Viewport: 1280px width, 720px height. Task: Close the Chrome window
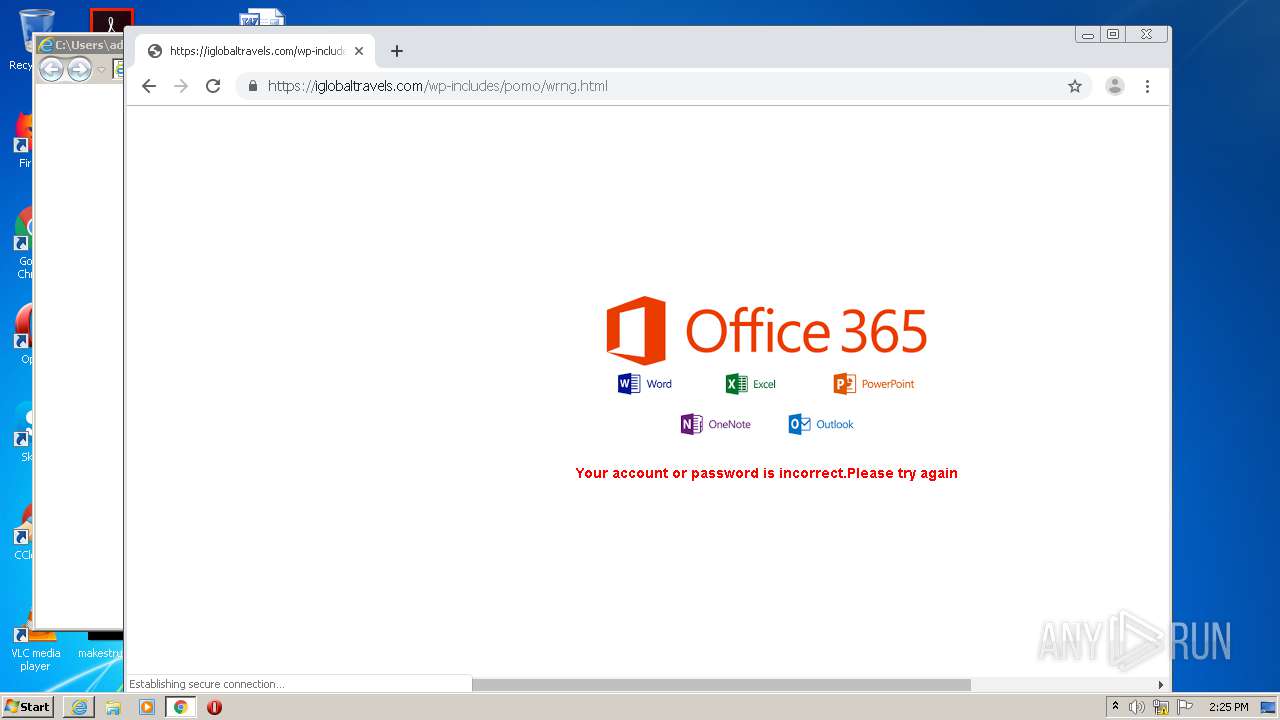pos(1146,34)
